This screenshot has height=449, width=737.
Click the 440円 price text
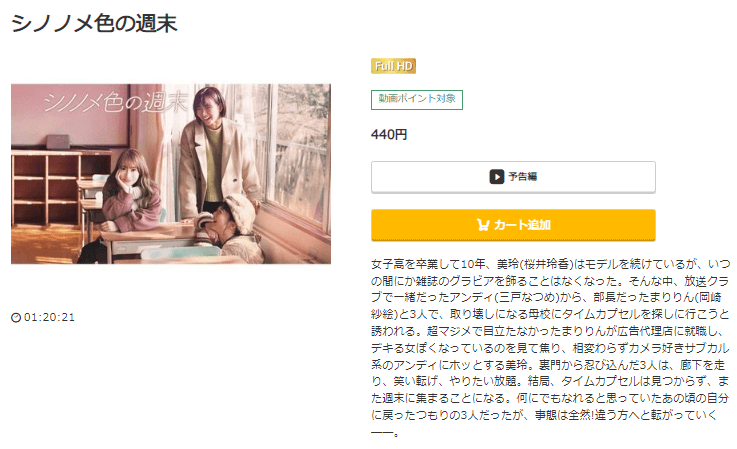[389, 135]
